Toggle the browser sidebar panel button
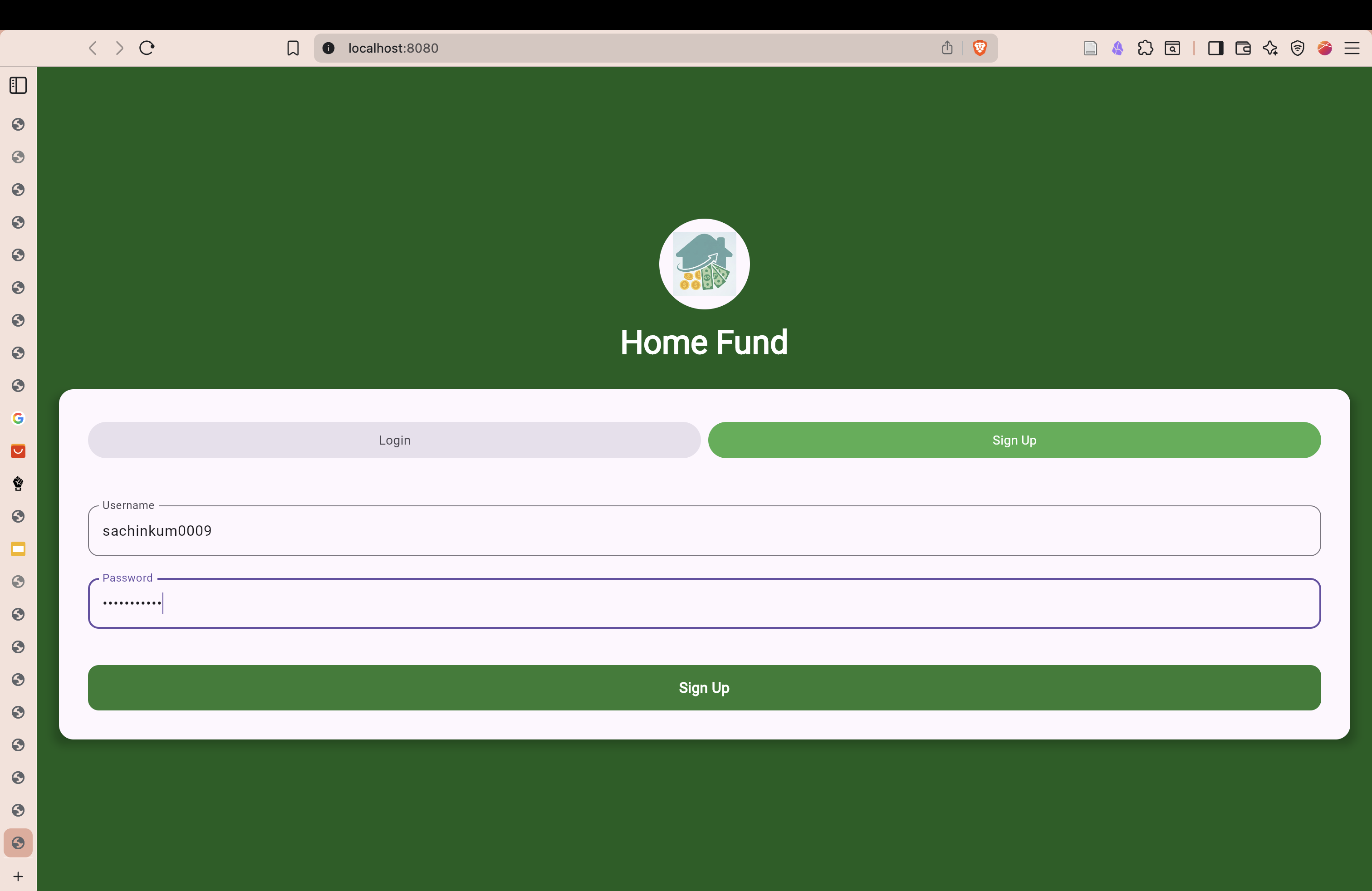Screen dimensions: 1372x891 [x=1215, y=48]
